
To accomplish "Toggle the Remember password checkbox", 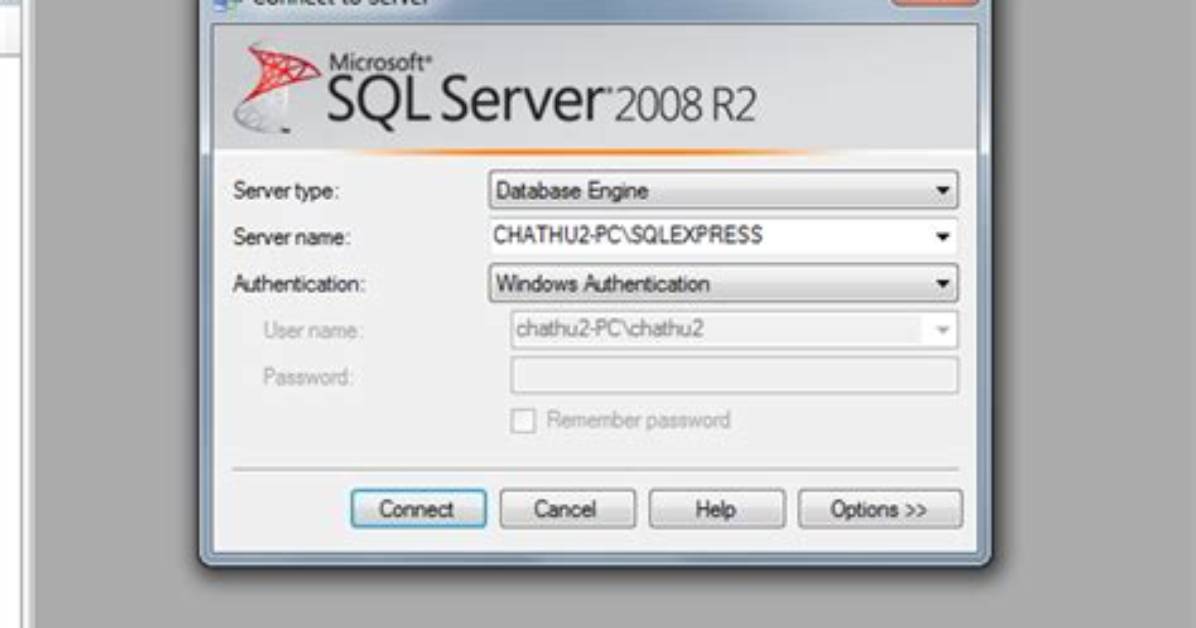I will coord(522,420).
